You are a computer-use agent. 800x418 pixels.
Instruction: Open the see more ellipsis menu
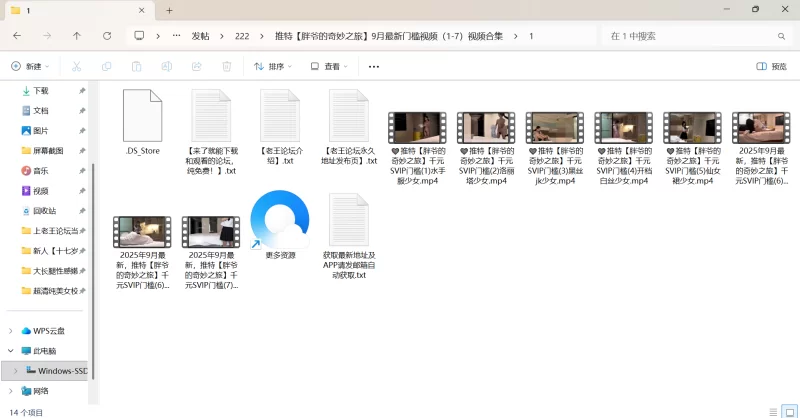pos(374,66)
